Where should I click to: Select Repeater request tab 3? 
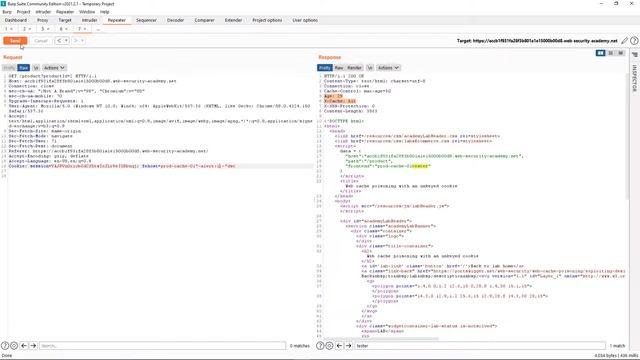tap(45, 29)
